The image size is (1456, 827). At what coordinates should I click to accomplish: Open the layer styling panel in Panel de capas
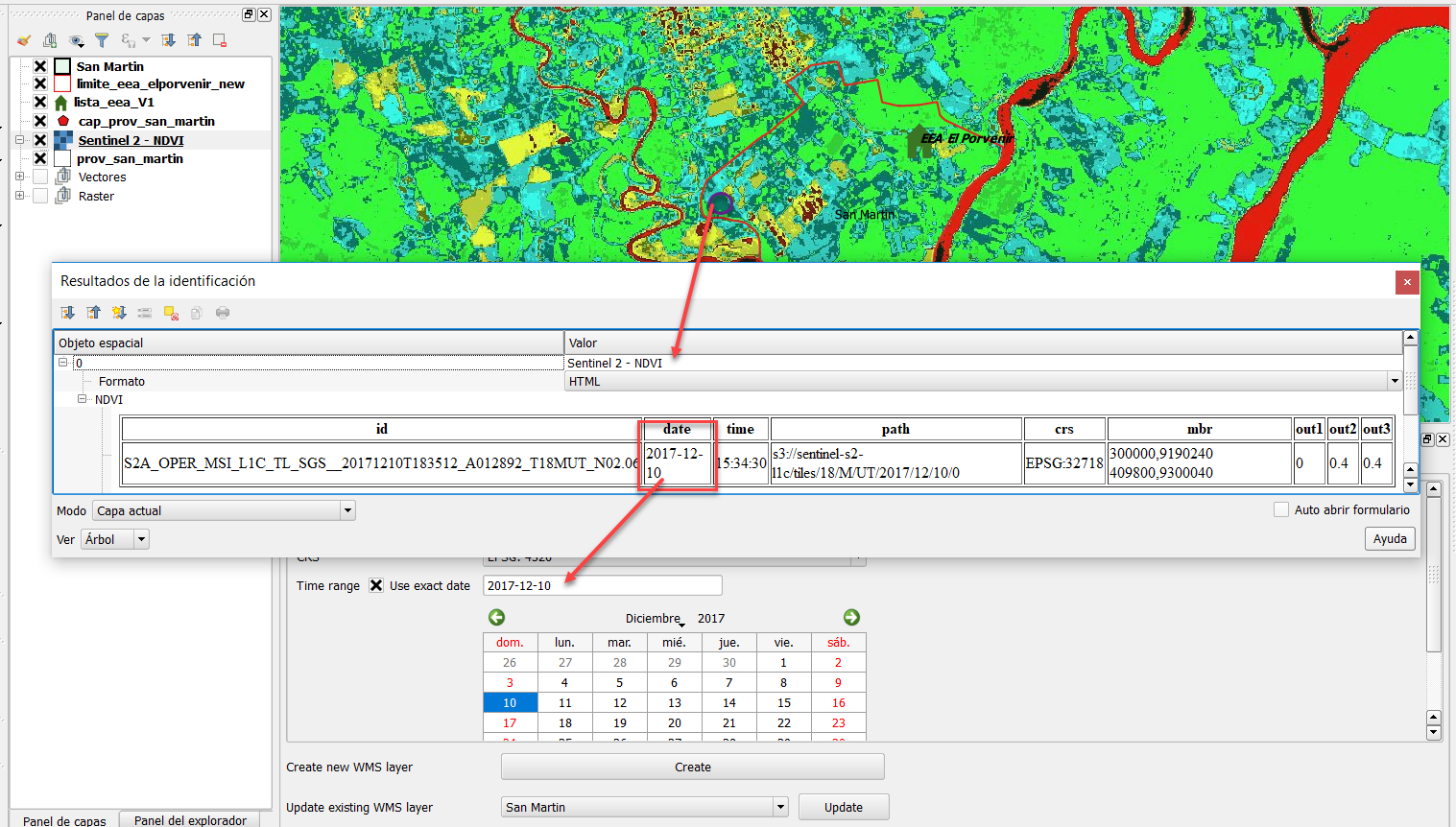pyautogui.click(x=23, y=40)
